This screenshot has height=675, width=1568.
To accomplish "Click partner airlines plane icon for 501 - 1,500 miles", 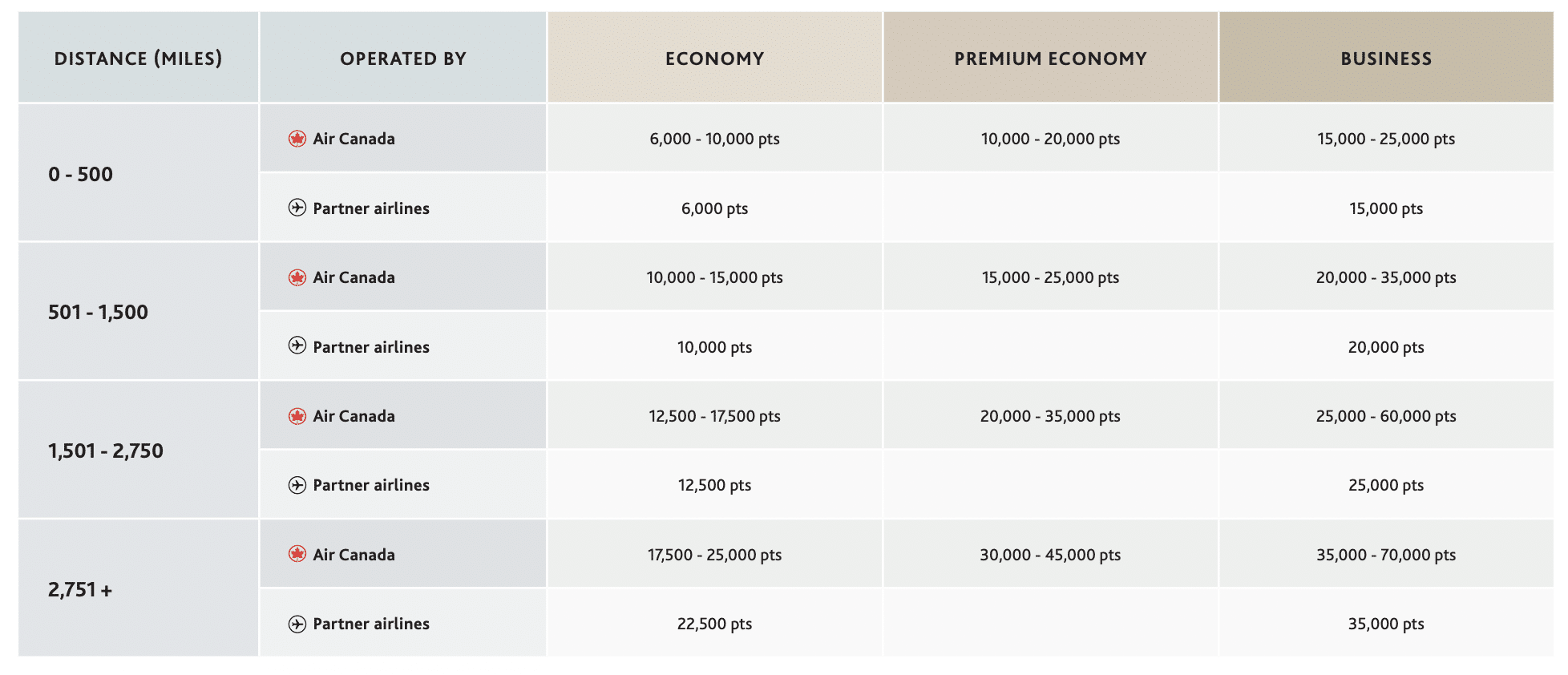I will 297,346.
